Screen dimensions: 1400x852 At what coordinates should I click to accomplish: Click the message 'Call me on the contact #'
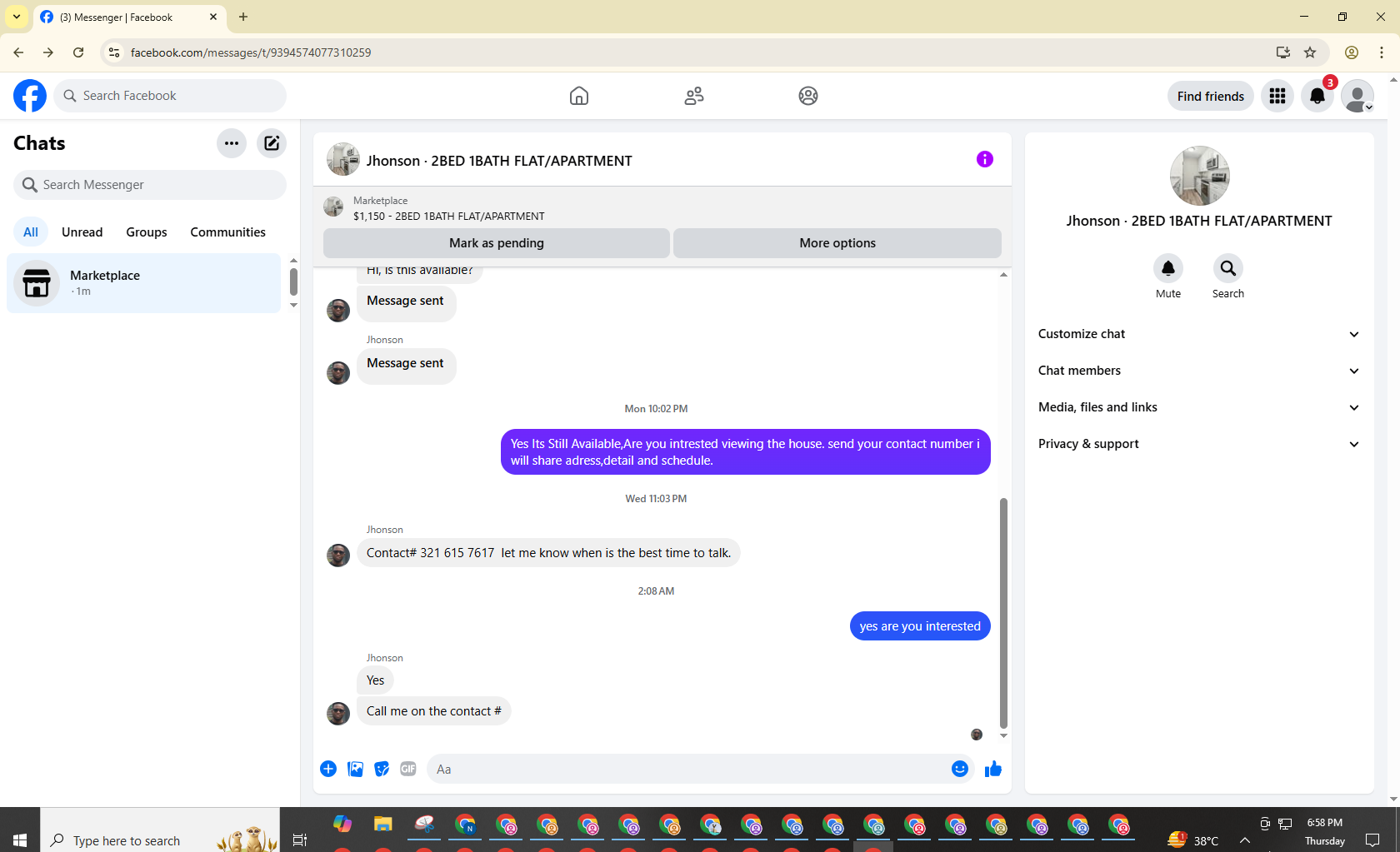coord(434,711)
